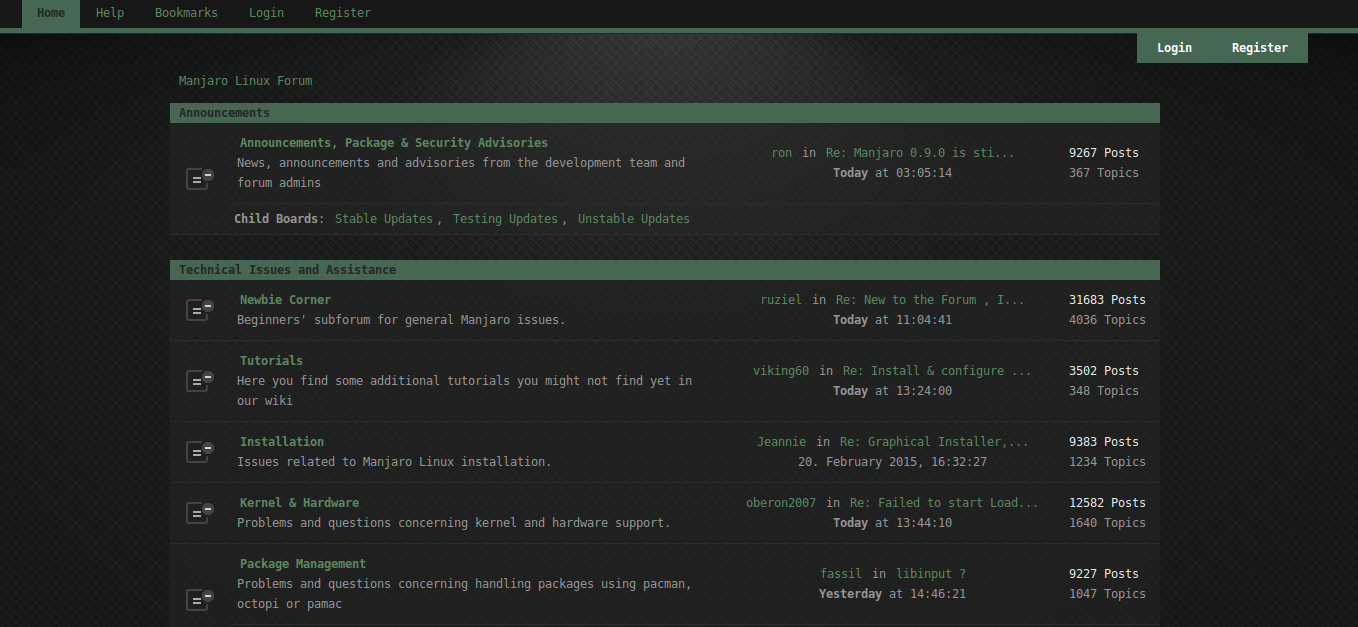Switch to the Home tab
Screen dimensions: 1358x627
point(50,13)
